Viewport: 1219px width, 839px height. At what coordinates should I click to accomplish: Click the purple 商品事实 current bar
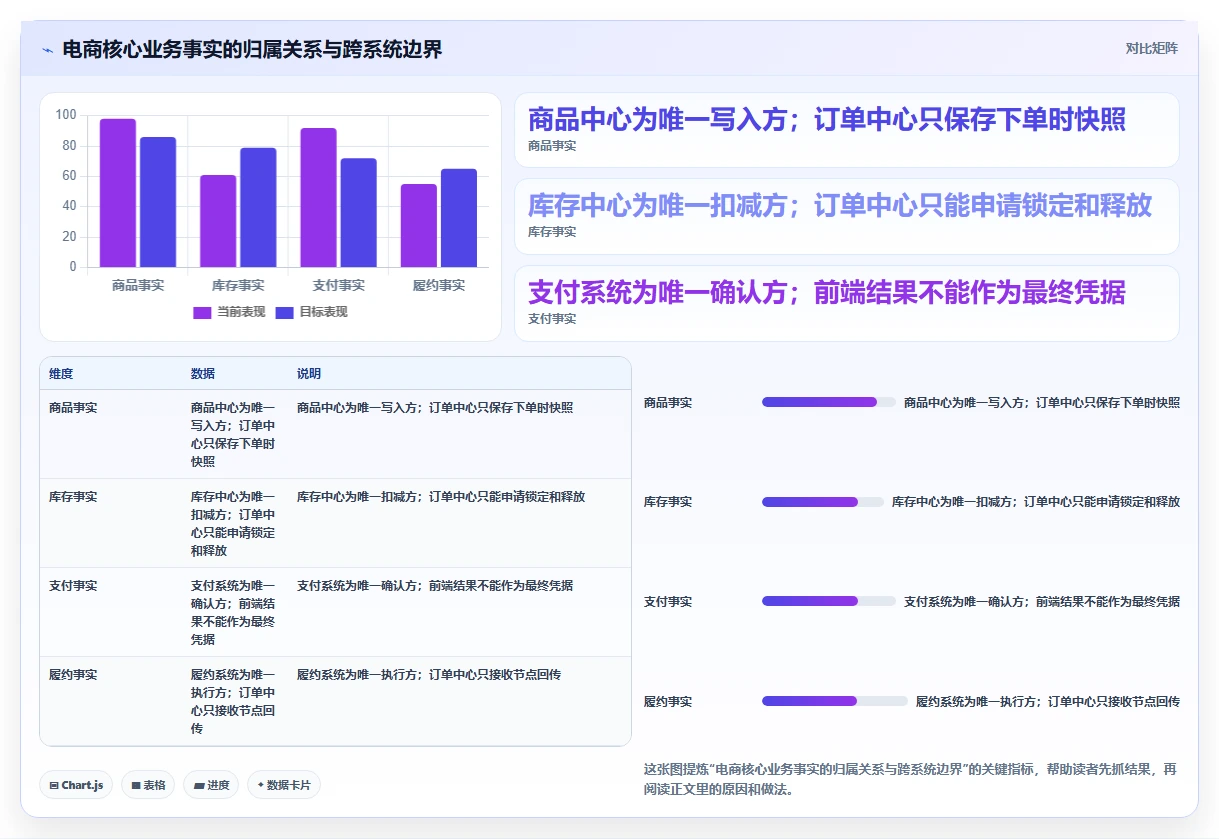(118, 193)
